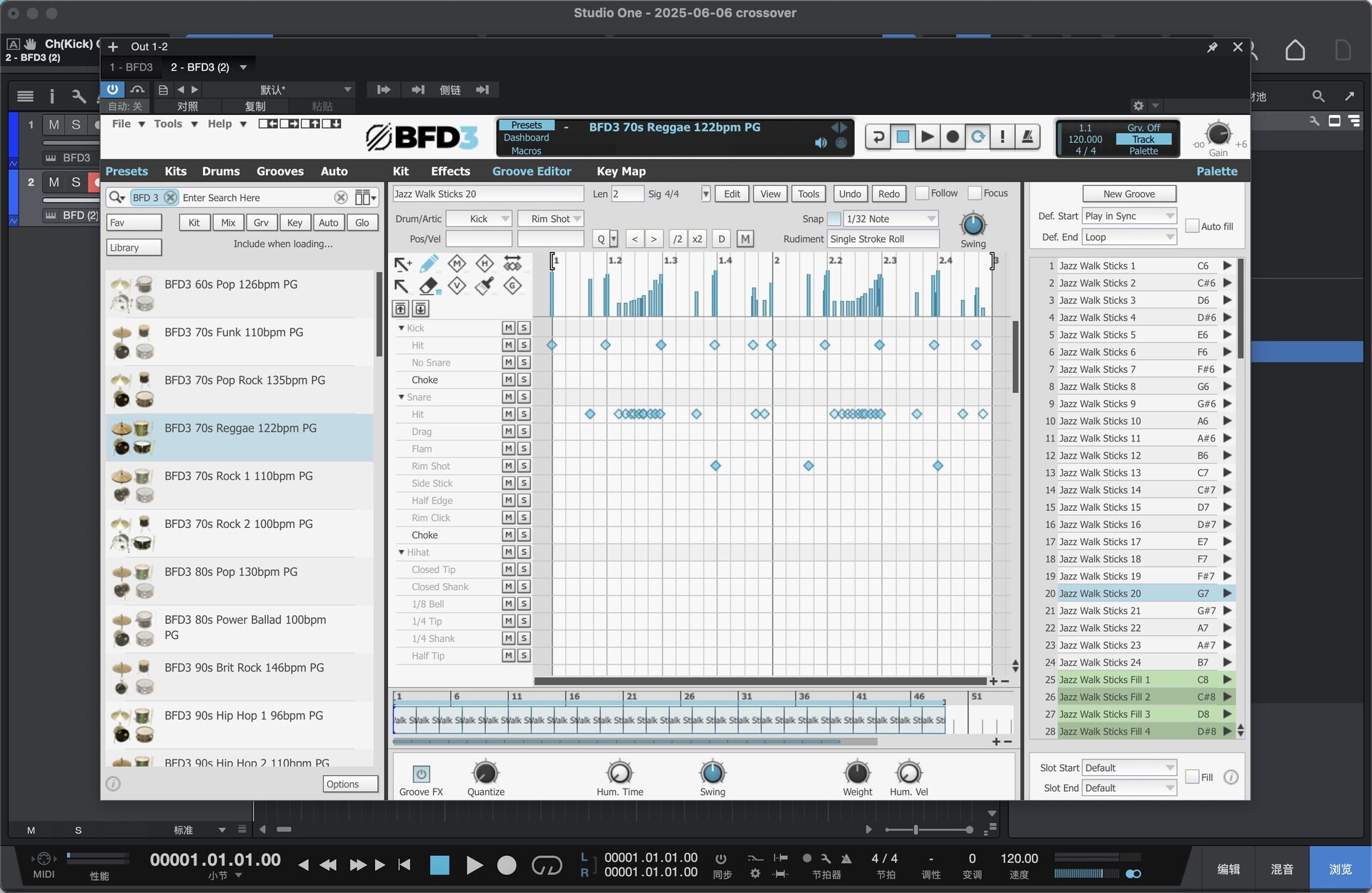Select the paintbrush tool in Groove Editor
The image size is (1372, 893).
pyautogui.click(x=484, y=286)
